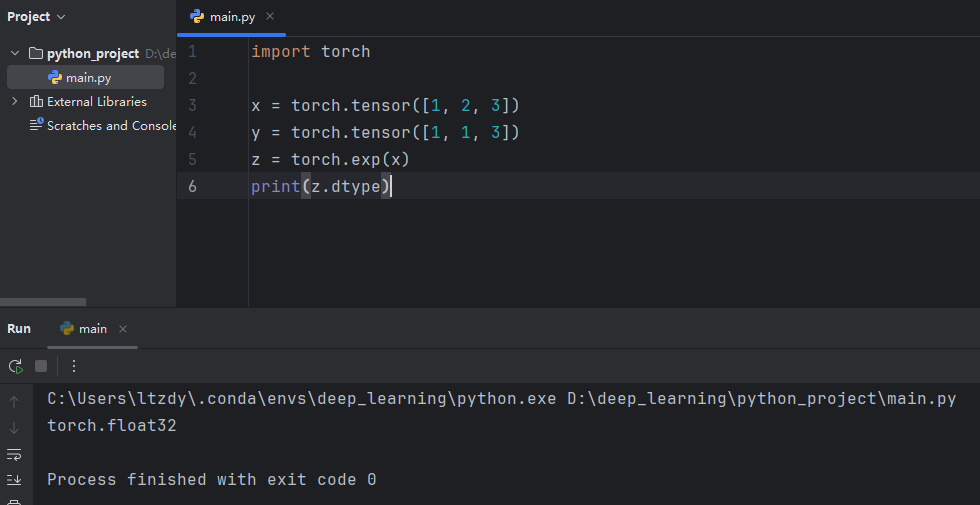The image size is (980, 505).
Task: Toggle scroll to end of console
Action: click(14, 480)
